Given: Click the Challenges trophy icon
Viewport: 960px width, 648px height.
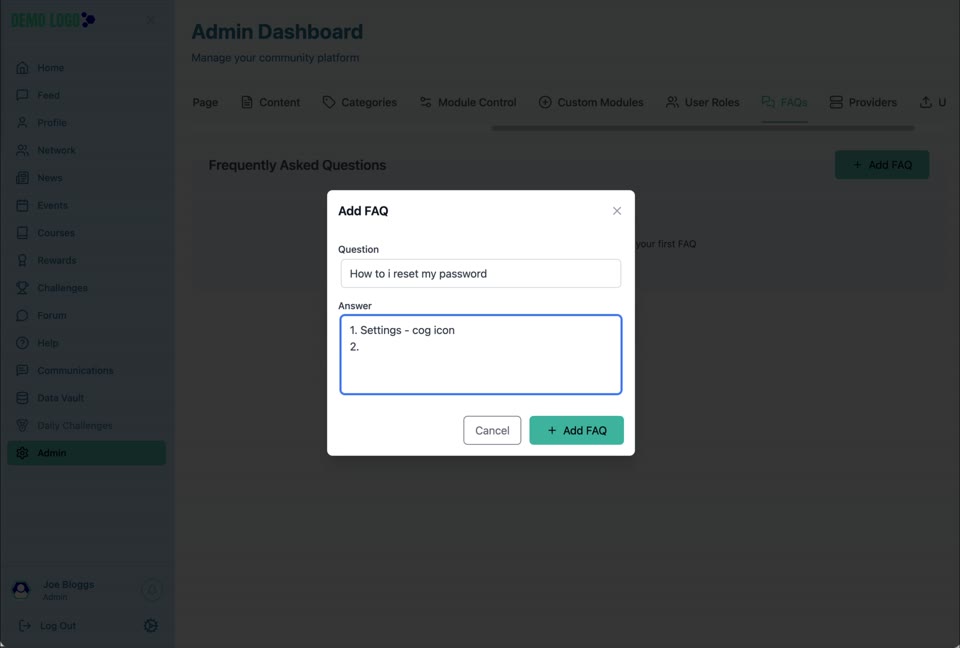Looking at the screenshot, I should pyautogui.click(x=22, y=288).
